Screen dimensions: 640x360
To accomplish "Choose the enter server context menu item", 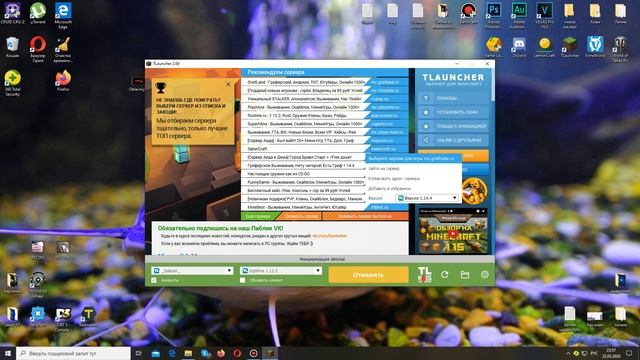I will [384, 169].
